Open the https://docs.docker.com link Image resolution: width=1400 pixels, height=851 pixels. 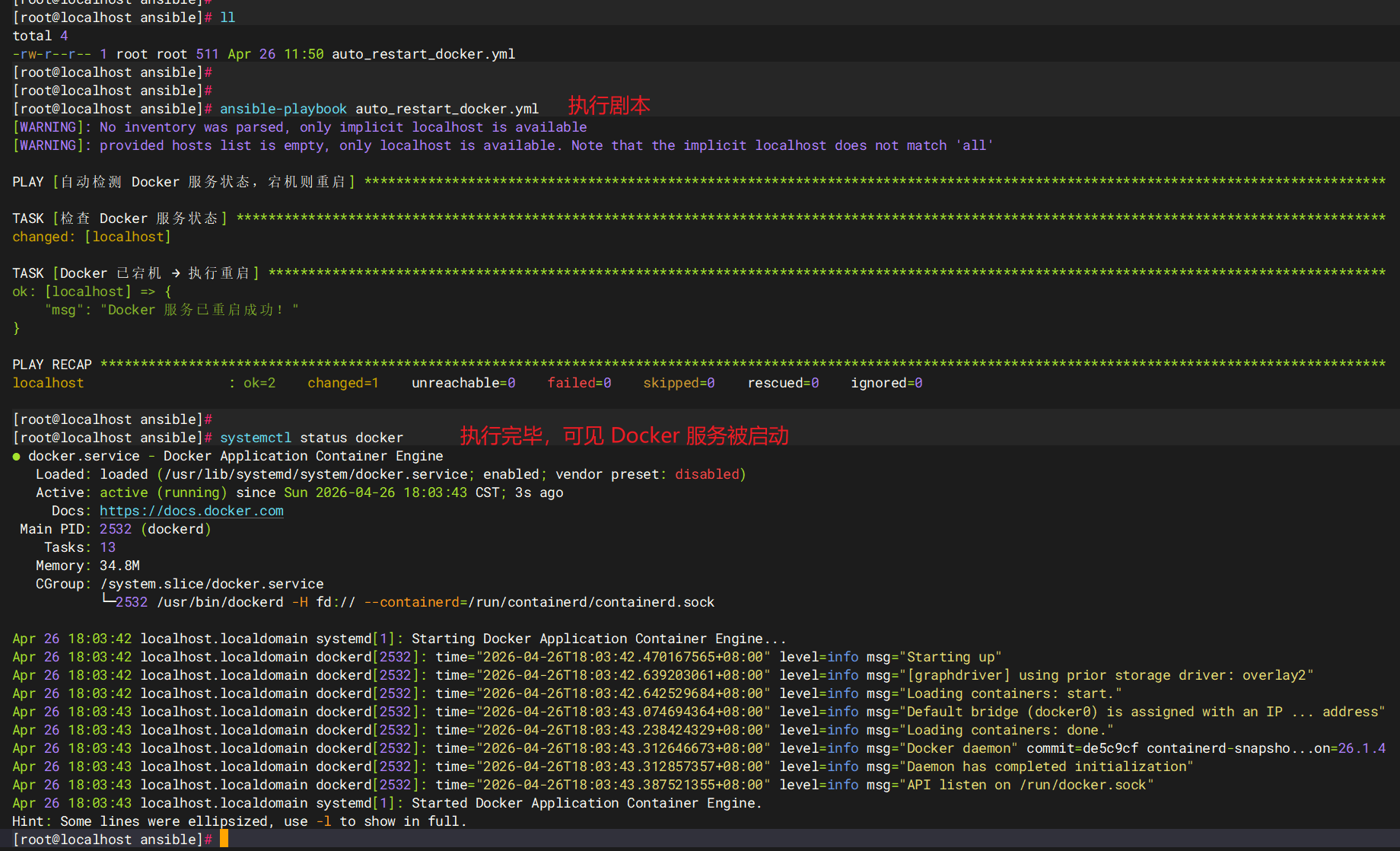pos(192,511)
